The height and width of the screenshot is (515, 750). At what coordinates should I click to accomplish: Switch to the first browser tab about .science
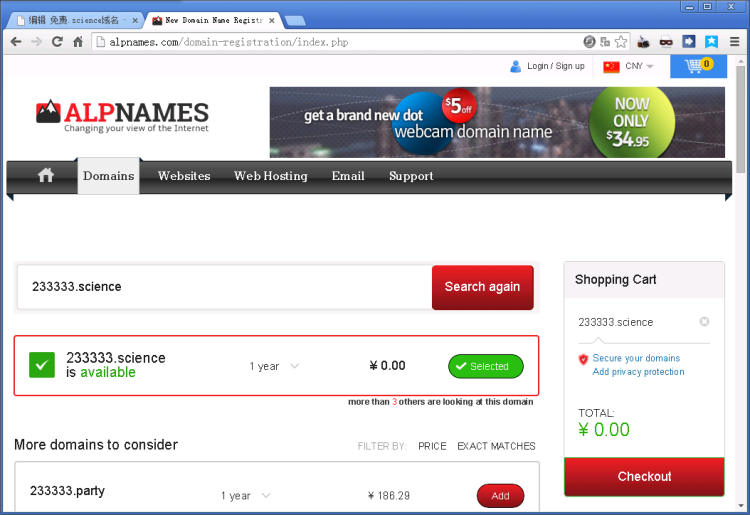[74, 21]
